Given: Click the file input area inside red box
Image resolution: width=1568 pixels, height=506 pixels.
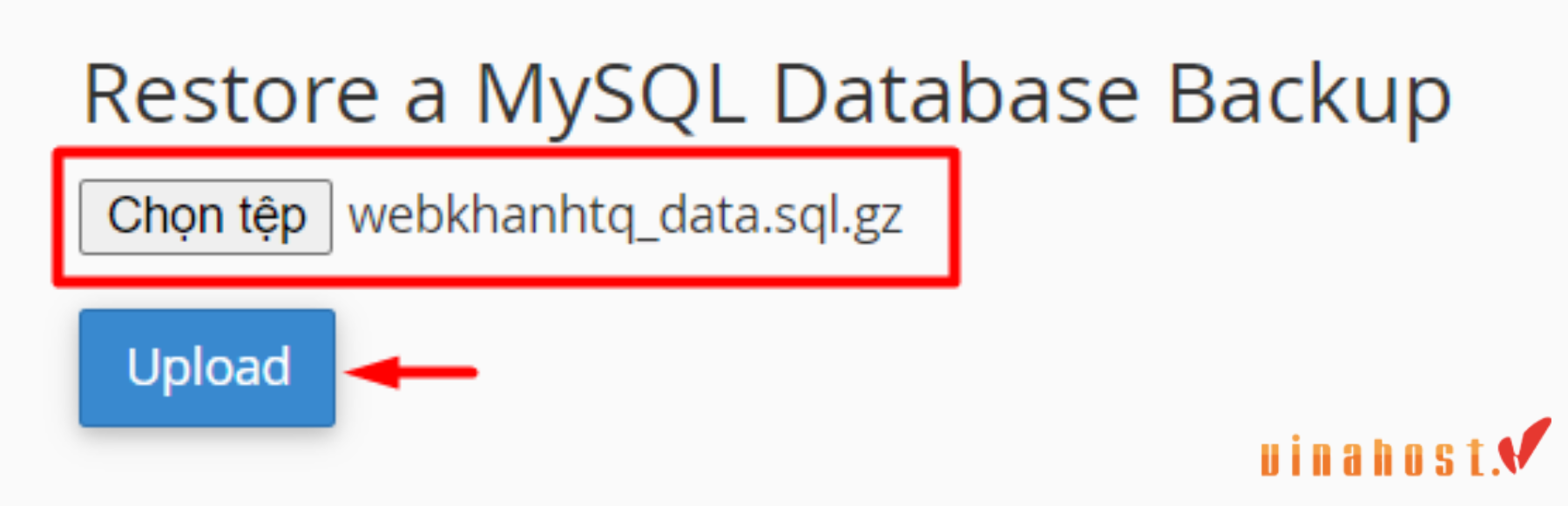Looking at the screenshot, I should pos(506,217).
